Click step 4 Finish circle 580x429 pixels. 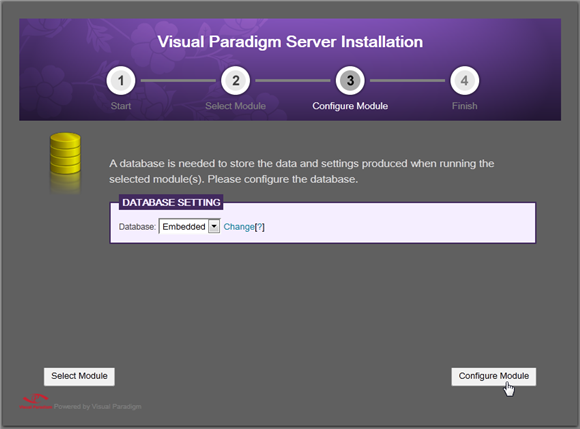[x=465, y=81]
